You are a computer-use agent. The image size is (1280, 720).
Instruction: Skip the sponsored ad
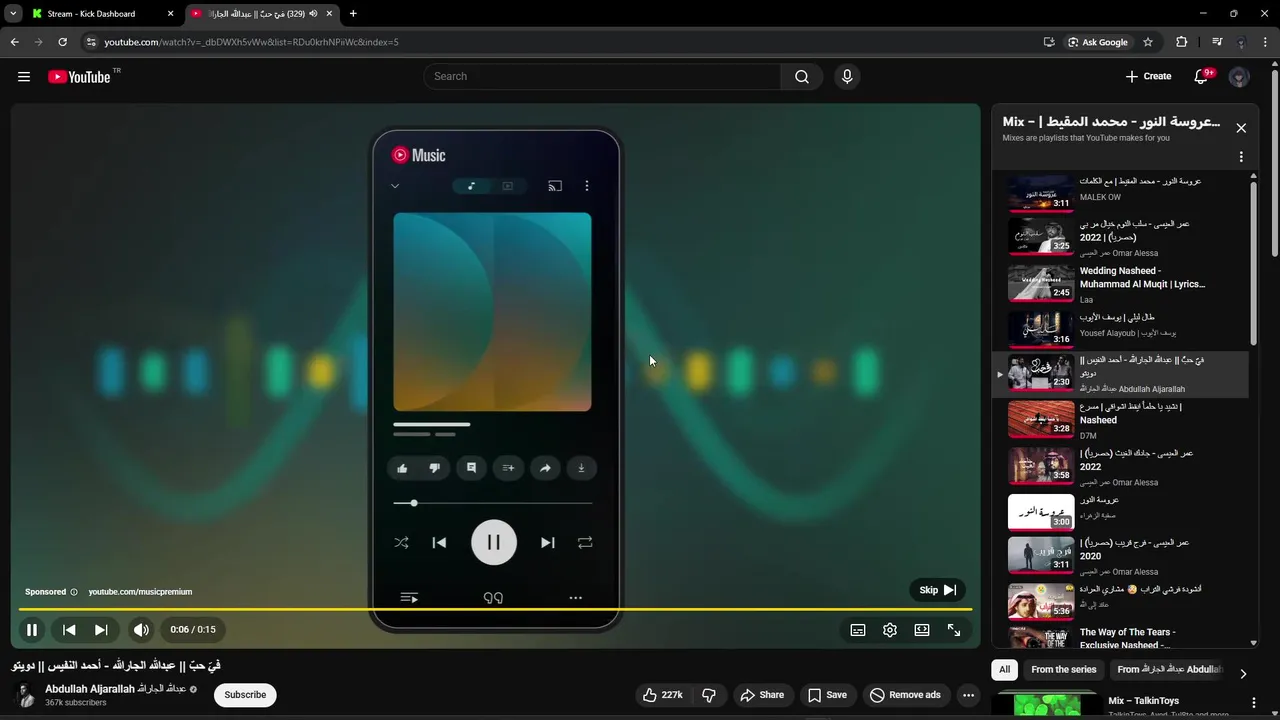tap(937, 590)
